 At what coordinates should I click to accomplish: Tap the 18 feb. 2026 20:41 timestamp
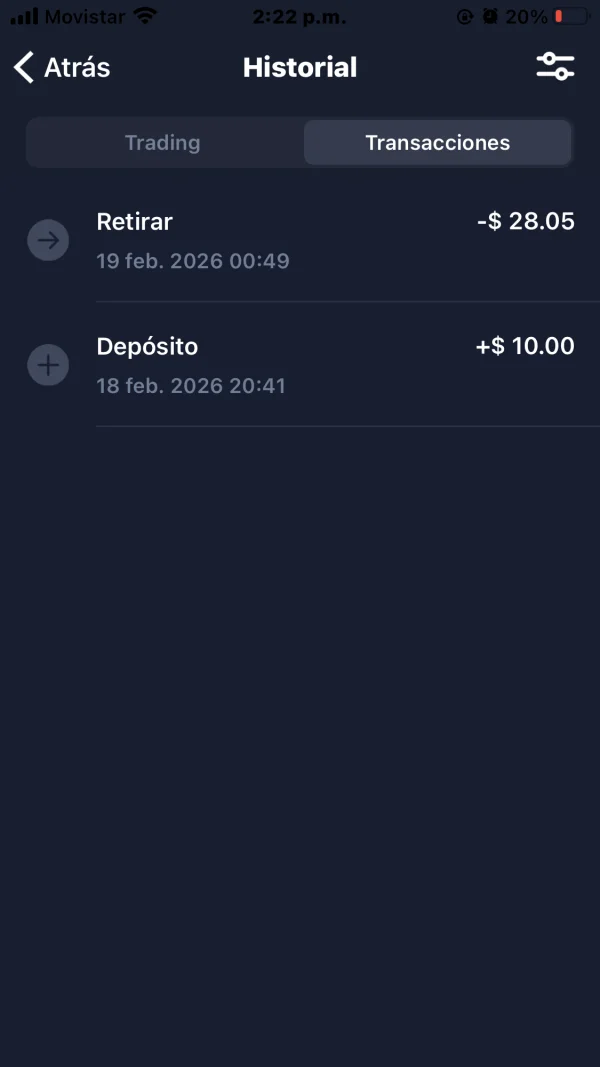[191, 386]
